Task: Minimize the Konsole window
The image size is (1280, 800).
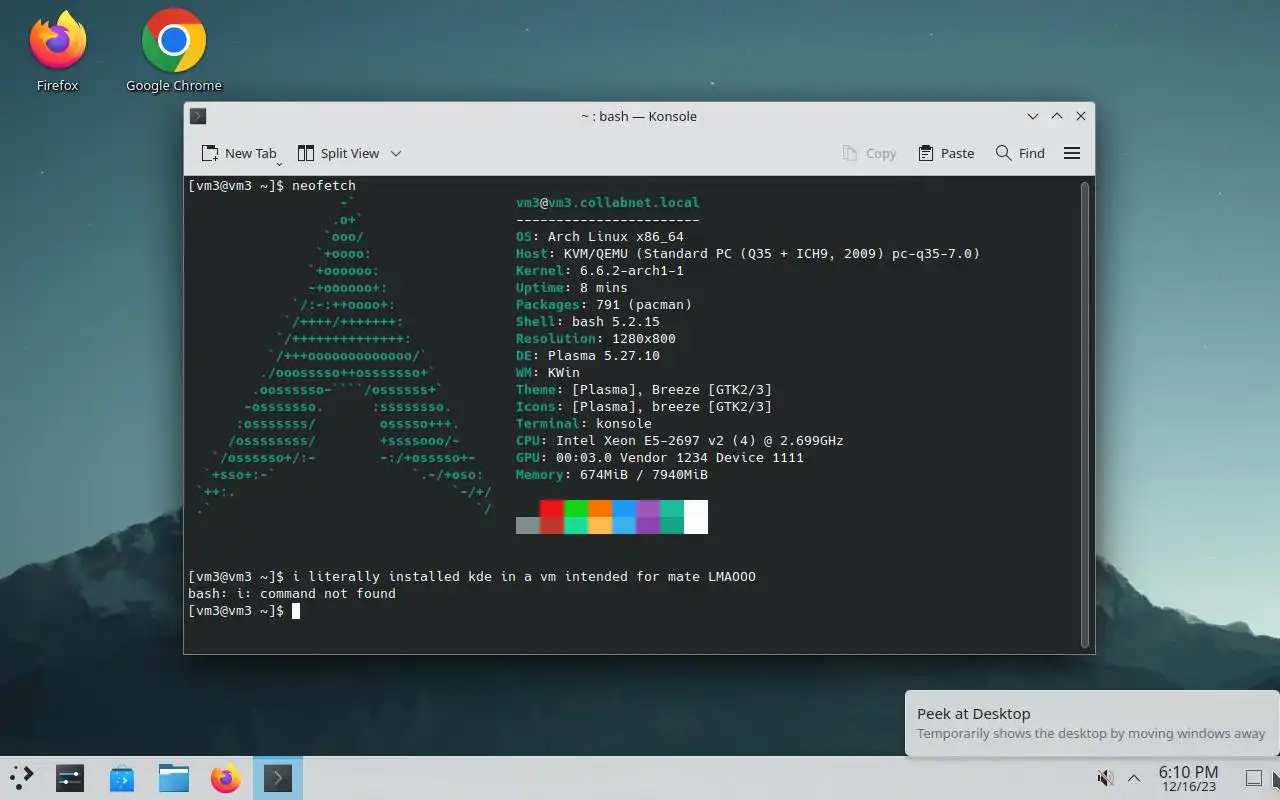Action: click(1033, 116)
